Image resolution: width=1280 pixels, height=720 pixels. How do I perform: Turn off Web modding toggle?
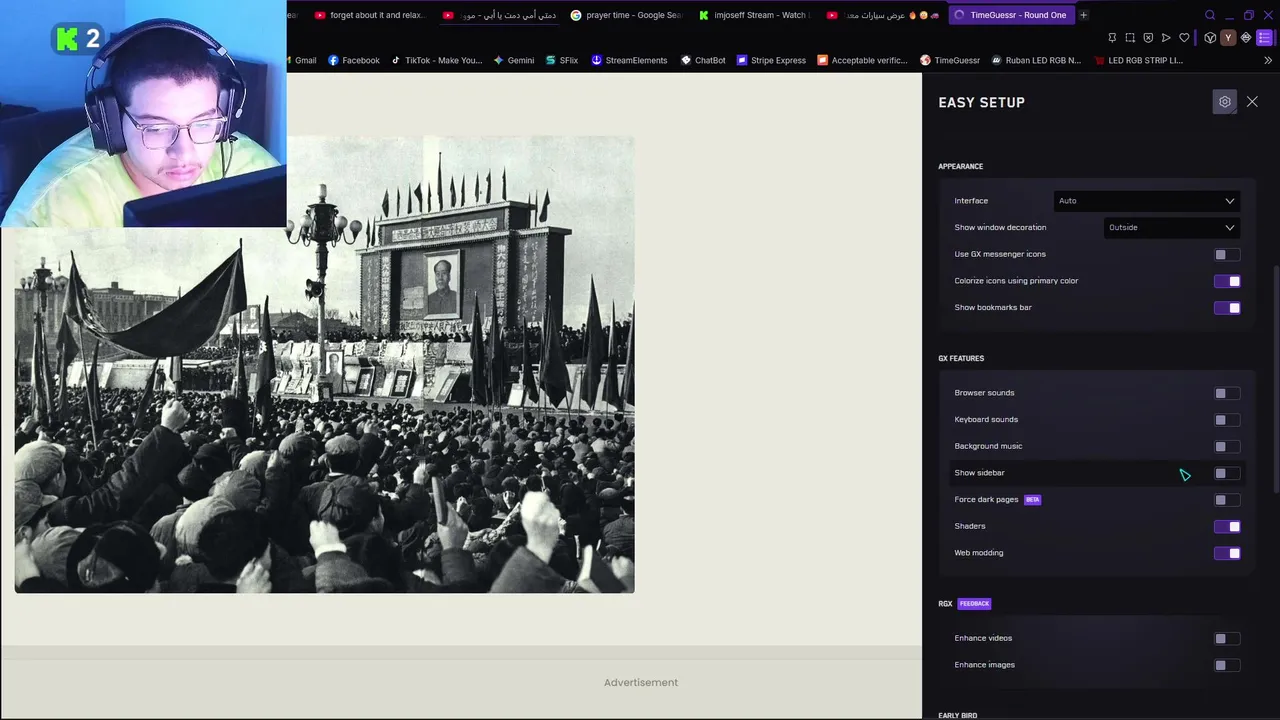(x=1227, y=553)
